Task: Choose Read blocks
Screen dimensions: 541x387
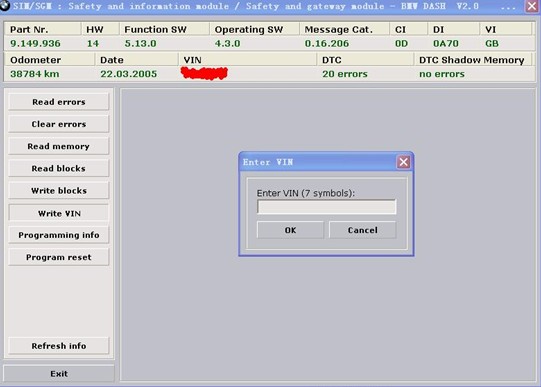Action: pyautogui.click(x=59, y=168)
